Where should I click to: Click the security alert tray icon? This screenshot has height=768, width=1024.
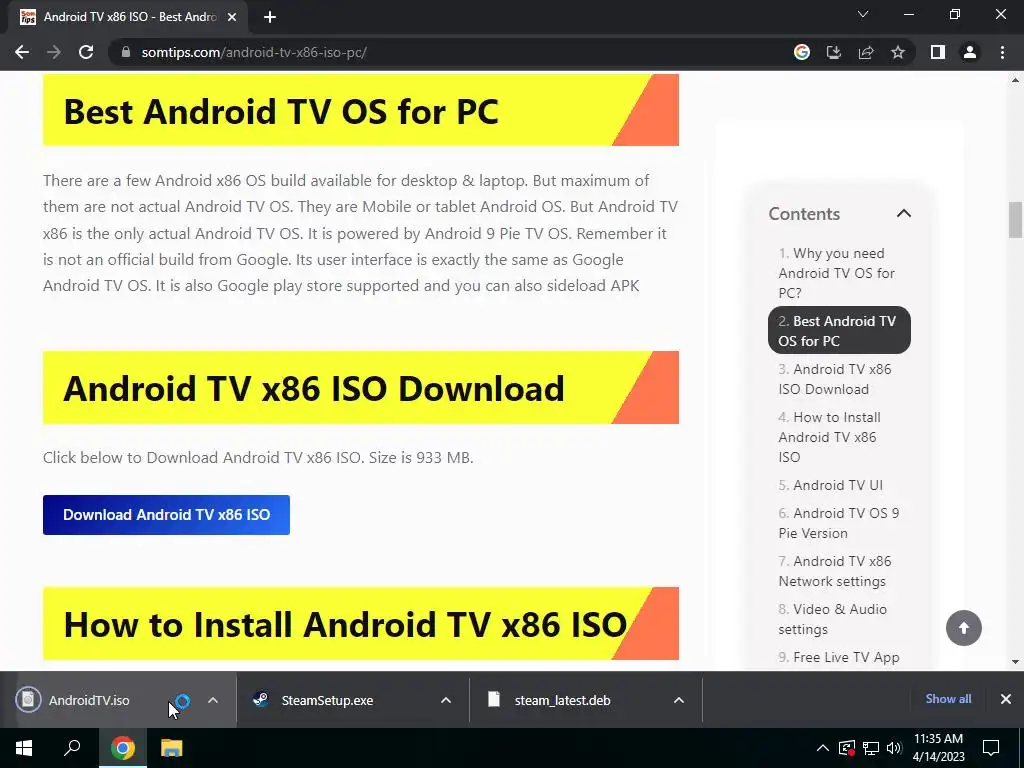847,748
